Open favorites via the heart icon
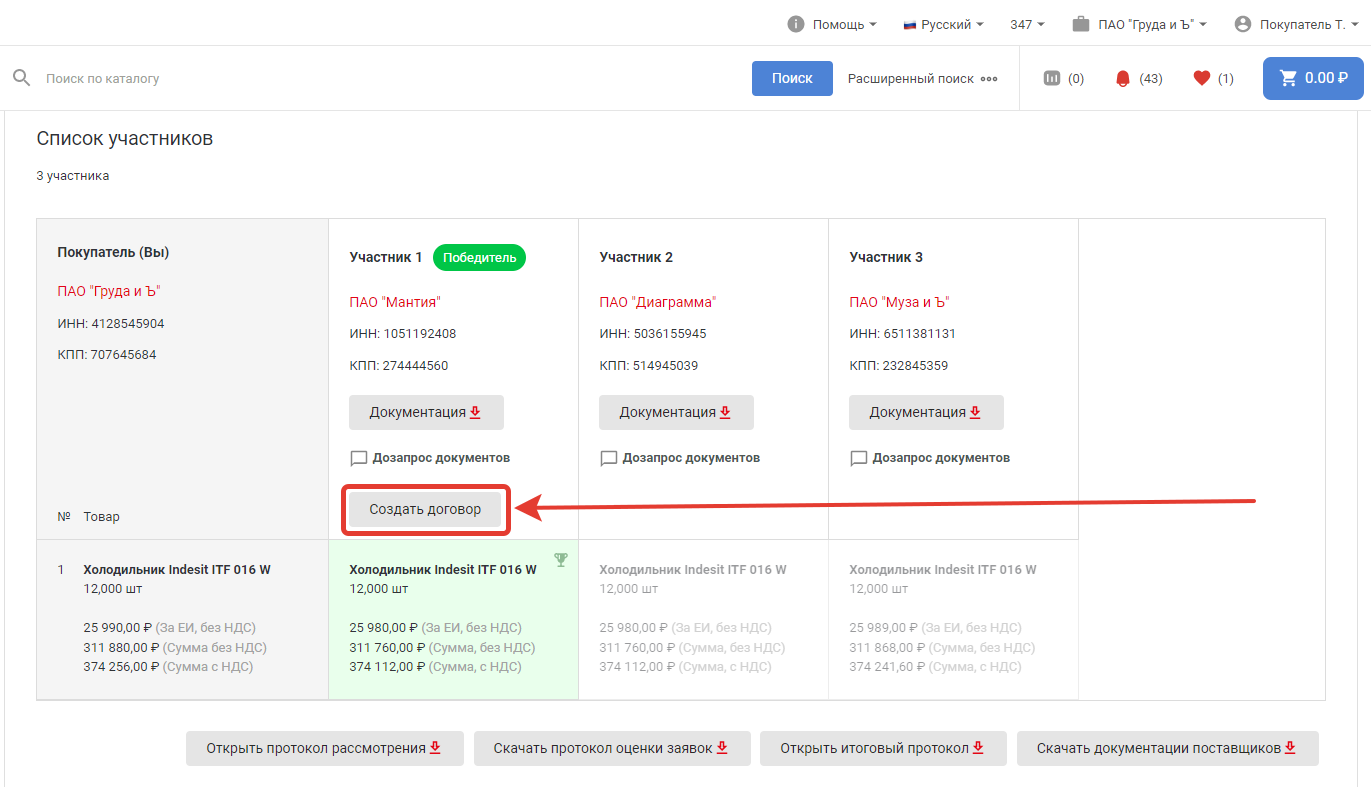 pyautogui.click(x=1202, y=78)
